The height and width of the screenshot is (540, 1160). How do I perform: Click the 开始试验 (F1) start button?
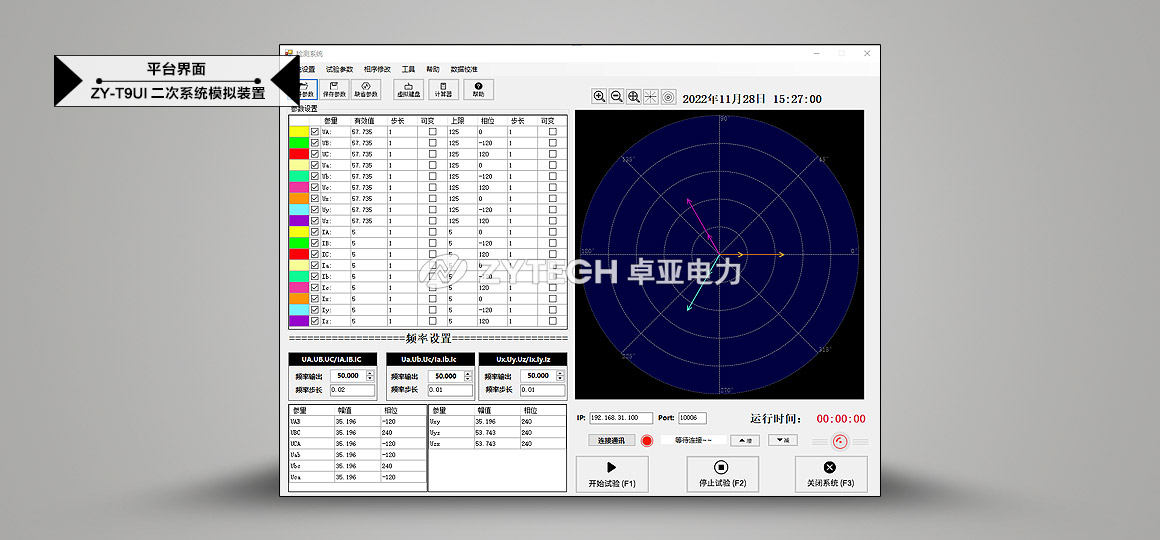tap(612, 474)
